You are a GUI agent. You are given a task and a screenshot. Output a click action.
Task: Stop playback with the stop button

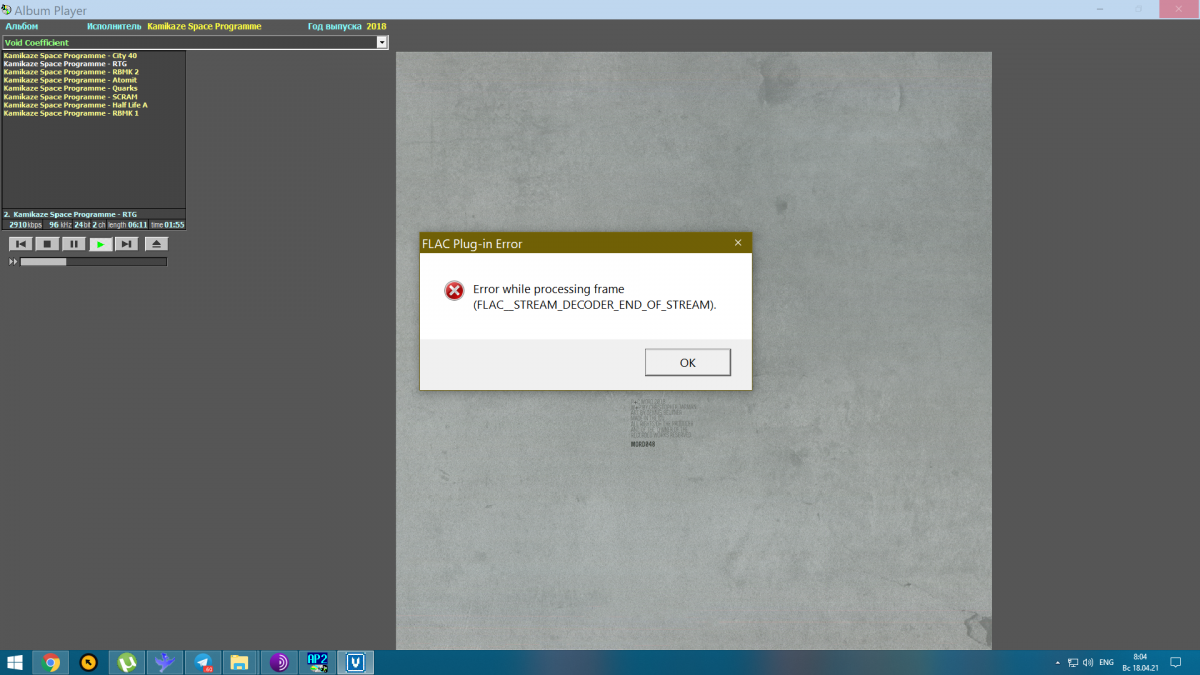[x=48, y=244]
